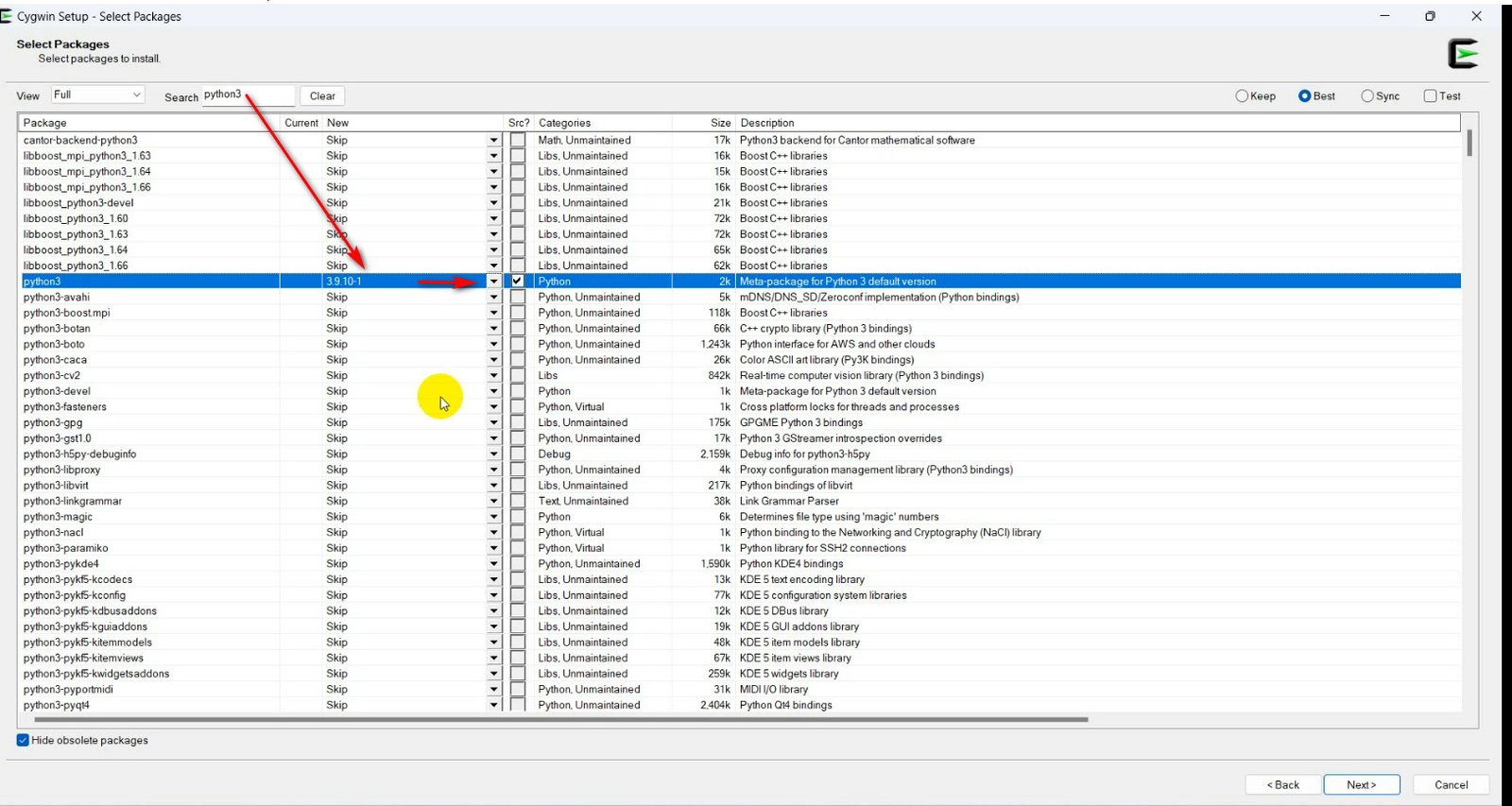Click the Size column header
Viewport: 1512px width, 806px height.
click(704, 123)
